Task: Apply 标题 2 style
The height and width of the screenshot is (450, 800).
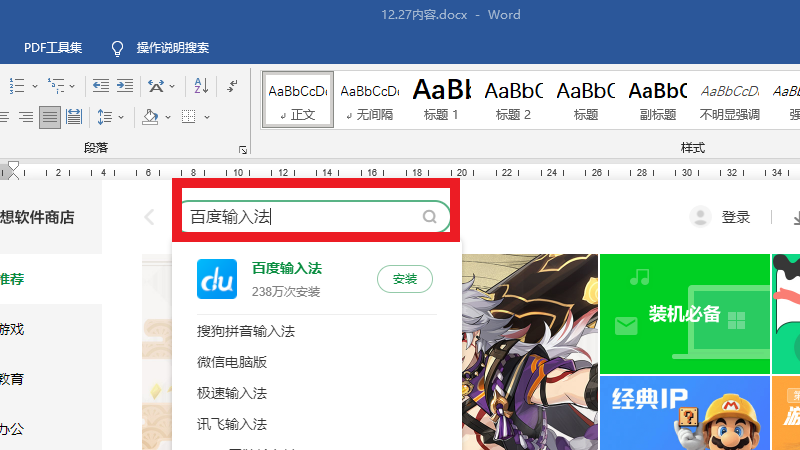Action: click(x=513, y=99)
